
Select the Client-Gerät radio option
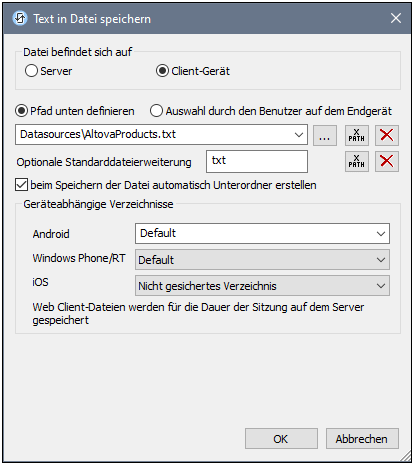tap(162, 71)
